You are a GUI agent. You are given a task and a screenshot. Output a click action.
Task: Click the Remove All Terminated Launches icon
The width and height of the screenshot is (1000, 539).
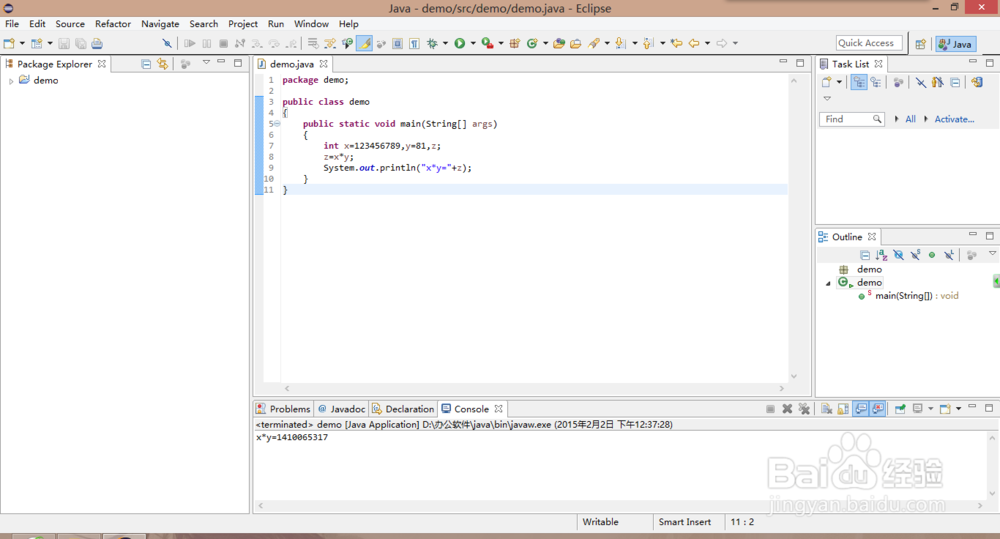(x=804, y=409)
